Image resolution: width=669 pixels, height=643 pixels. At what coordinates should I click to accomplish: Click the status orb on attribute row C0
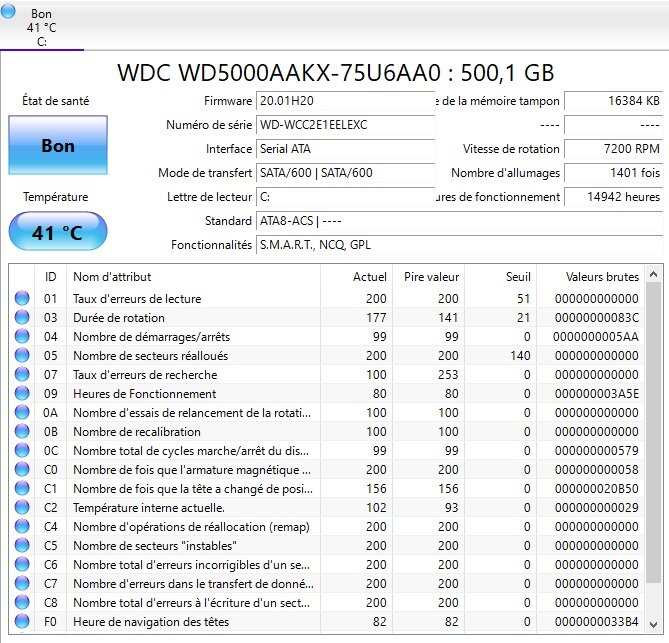[22, 469]
